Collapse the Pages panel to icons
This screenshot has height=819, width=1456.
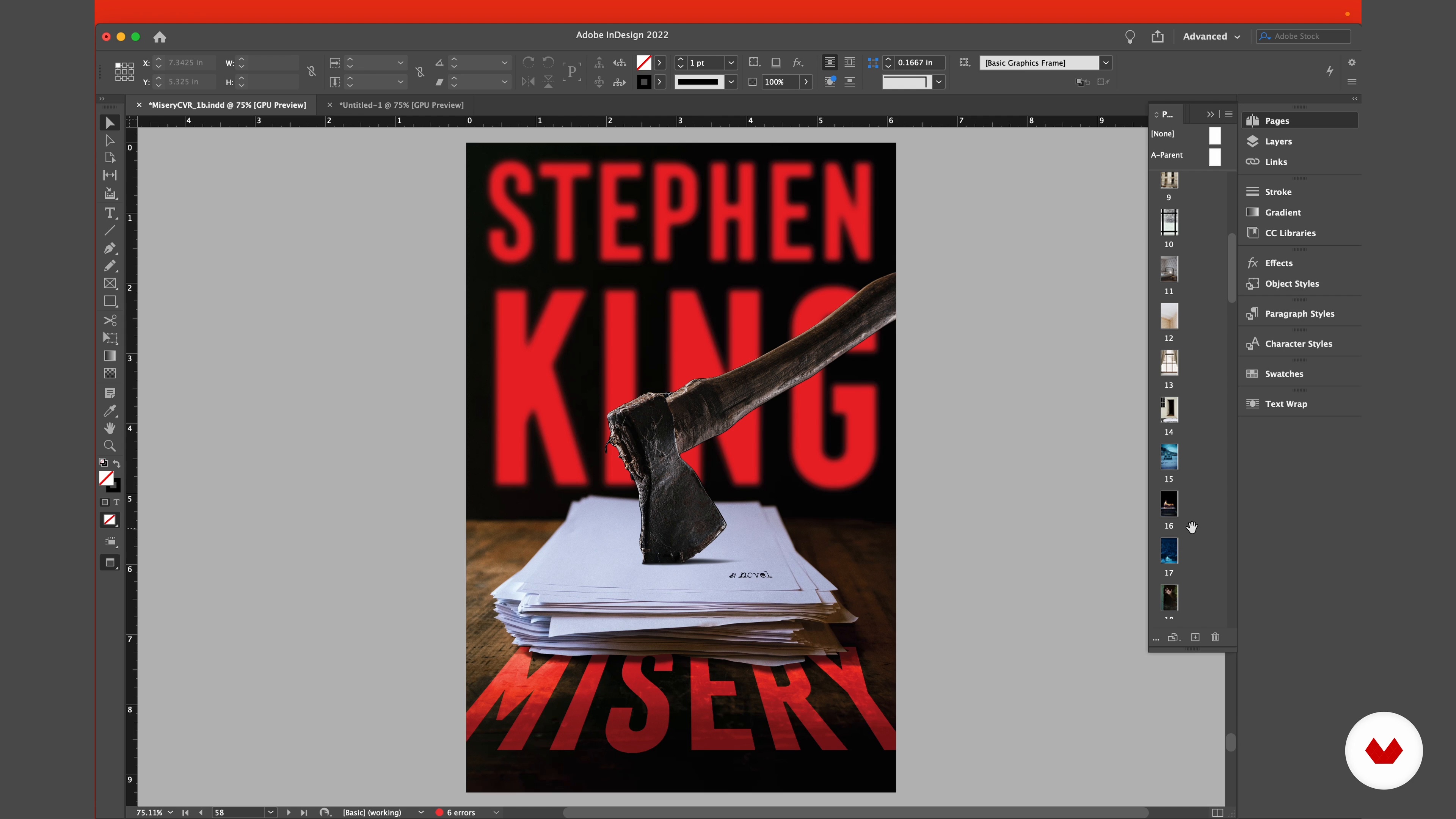click(1210, 114)
